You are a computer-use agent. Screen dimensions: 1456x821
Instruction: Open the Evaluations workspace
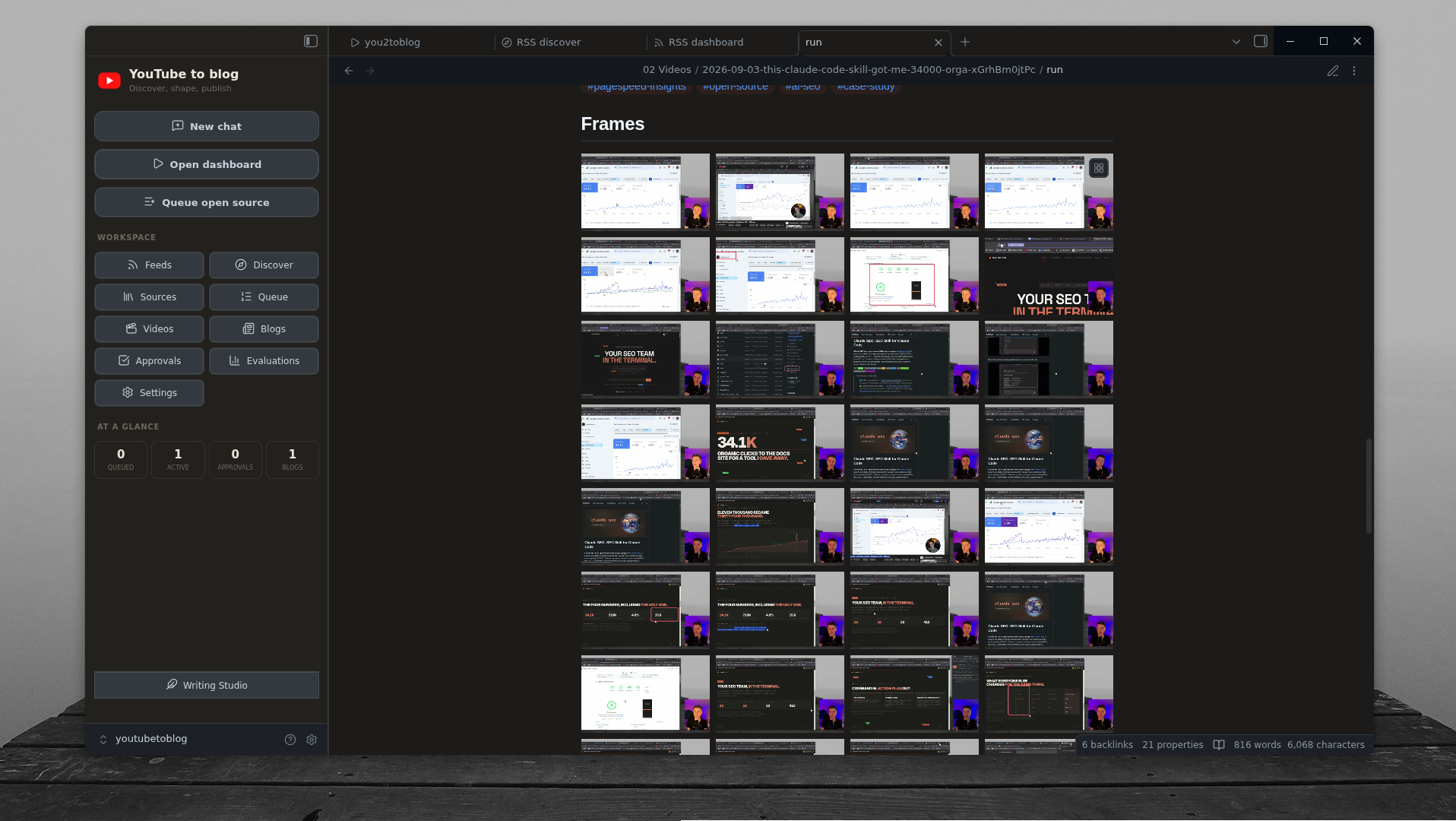tap(264, 361)
